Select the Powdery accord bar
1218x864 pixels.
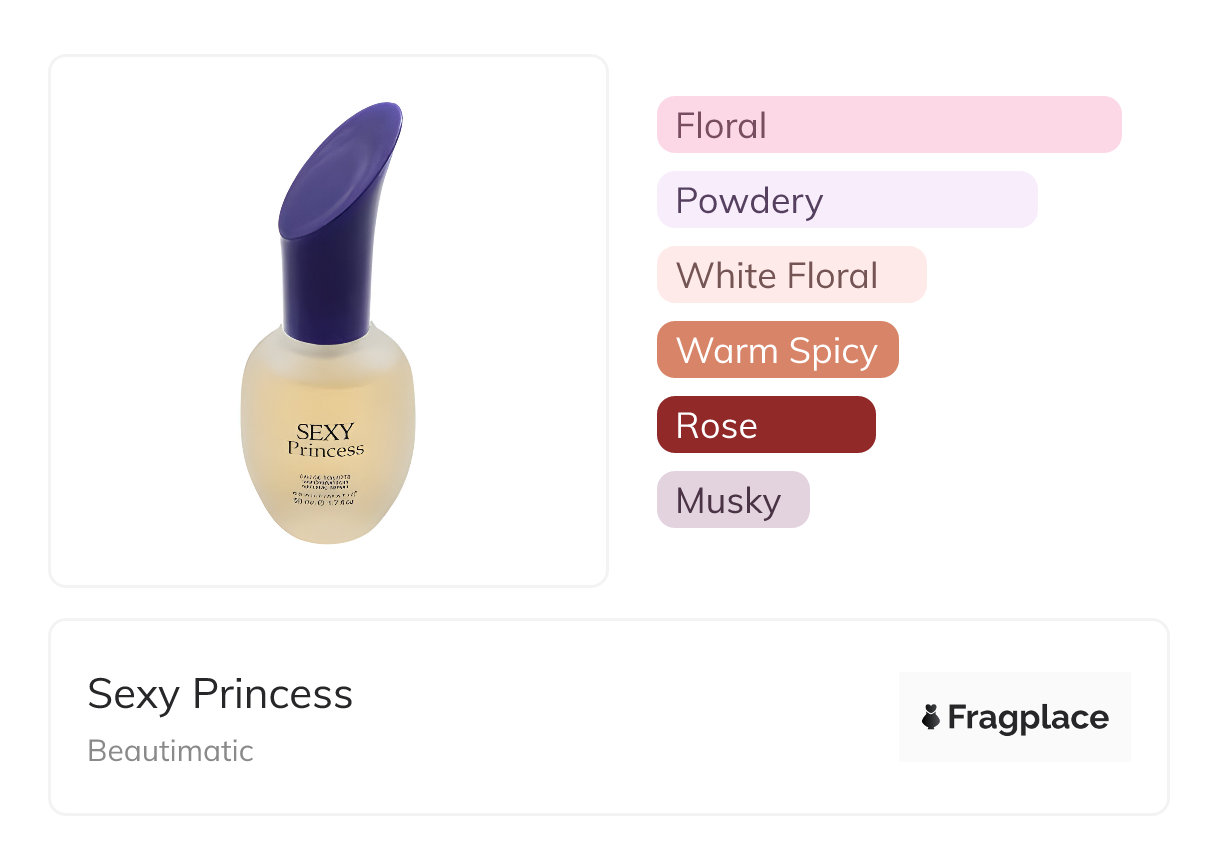846,200
